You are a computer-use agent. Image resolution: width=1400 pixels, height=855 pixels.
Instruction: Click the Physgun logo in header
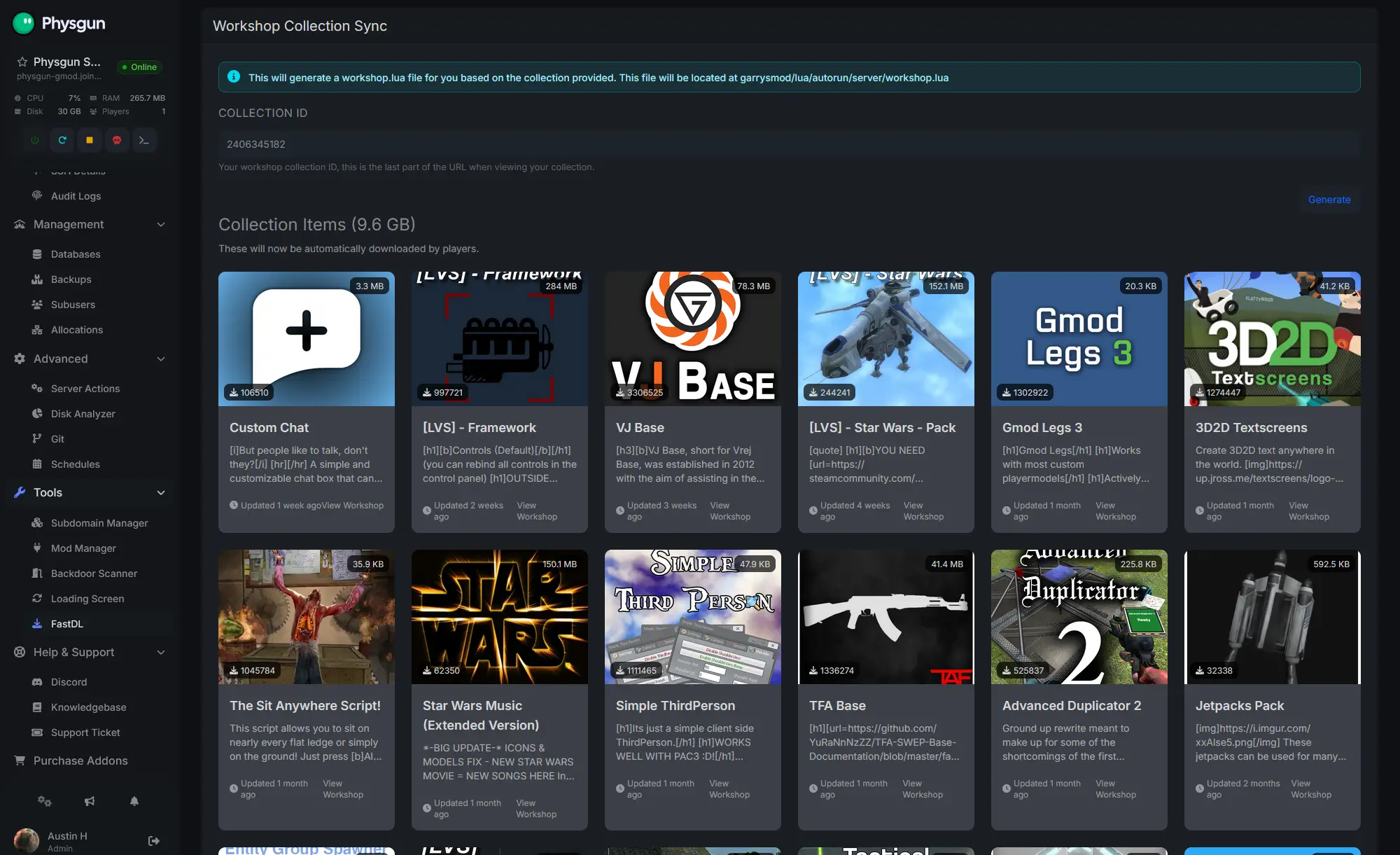coord(59,23)
